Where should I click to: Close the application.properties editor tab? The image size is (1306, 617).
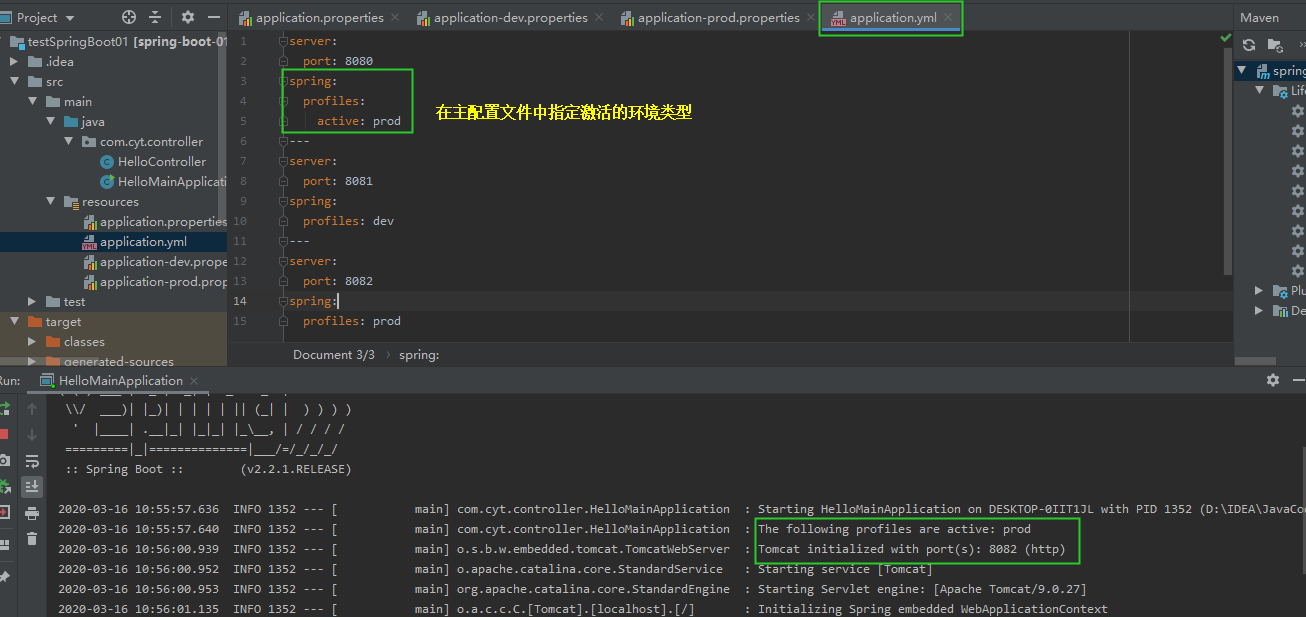tap(396, 17)
